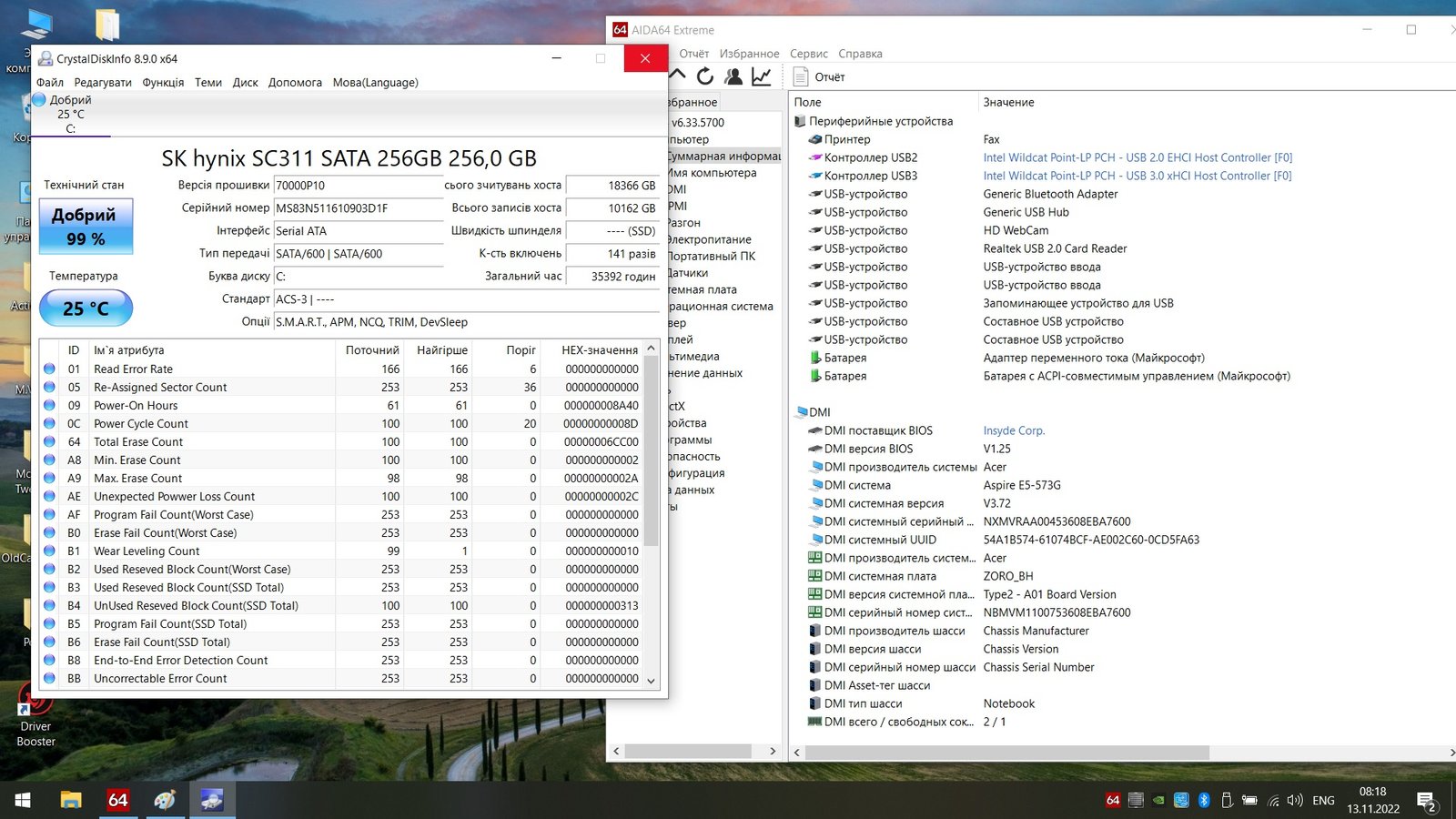Viewport: 1456px width, 819px height.
Task: Open the AIDA64 graph chart toolbar icon
Action: tap(762, 76)
